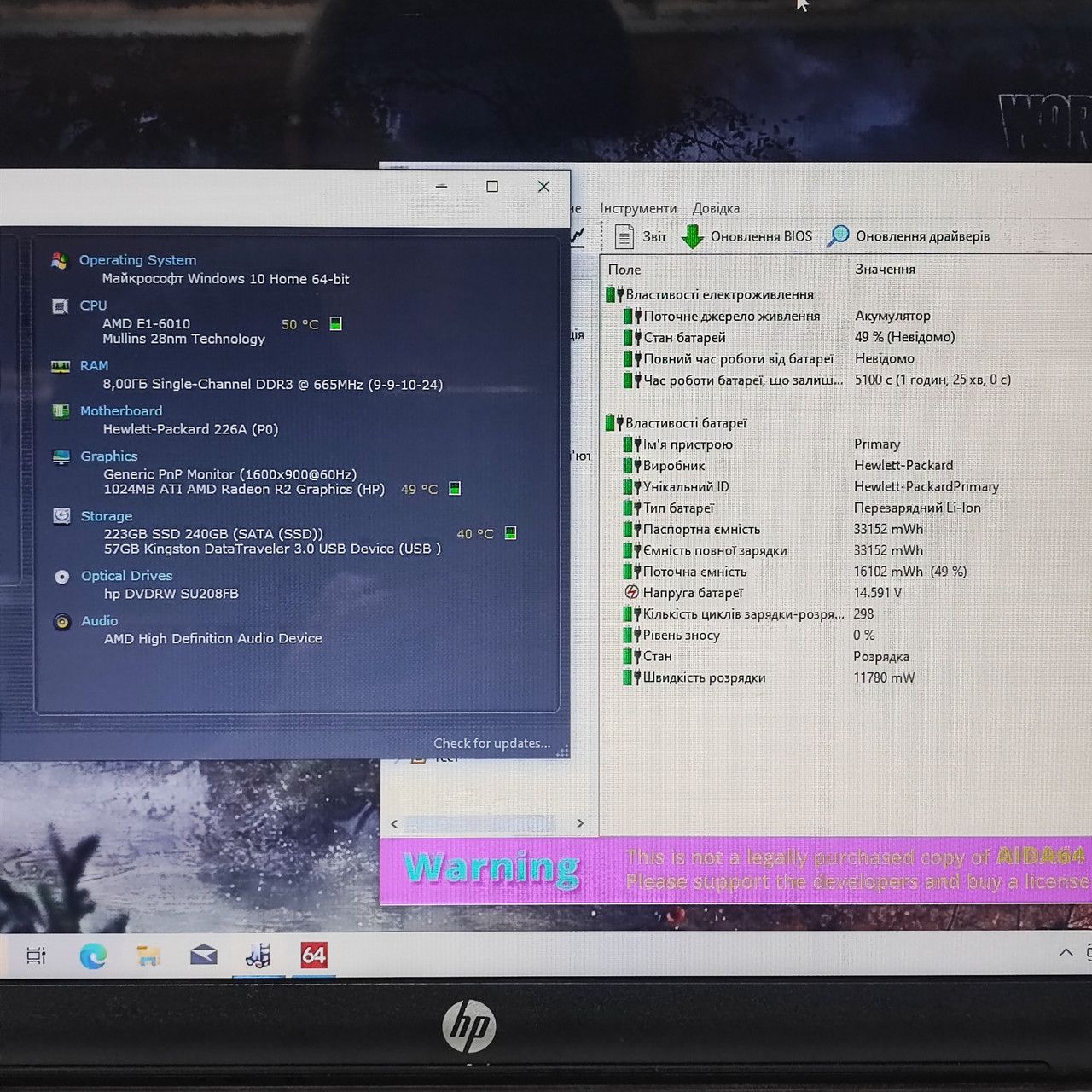Screen dimensions: 1092x1092
Task: Click the magnifier Оновлення драйверів icon
Action: 838,236
